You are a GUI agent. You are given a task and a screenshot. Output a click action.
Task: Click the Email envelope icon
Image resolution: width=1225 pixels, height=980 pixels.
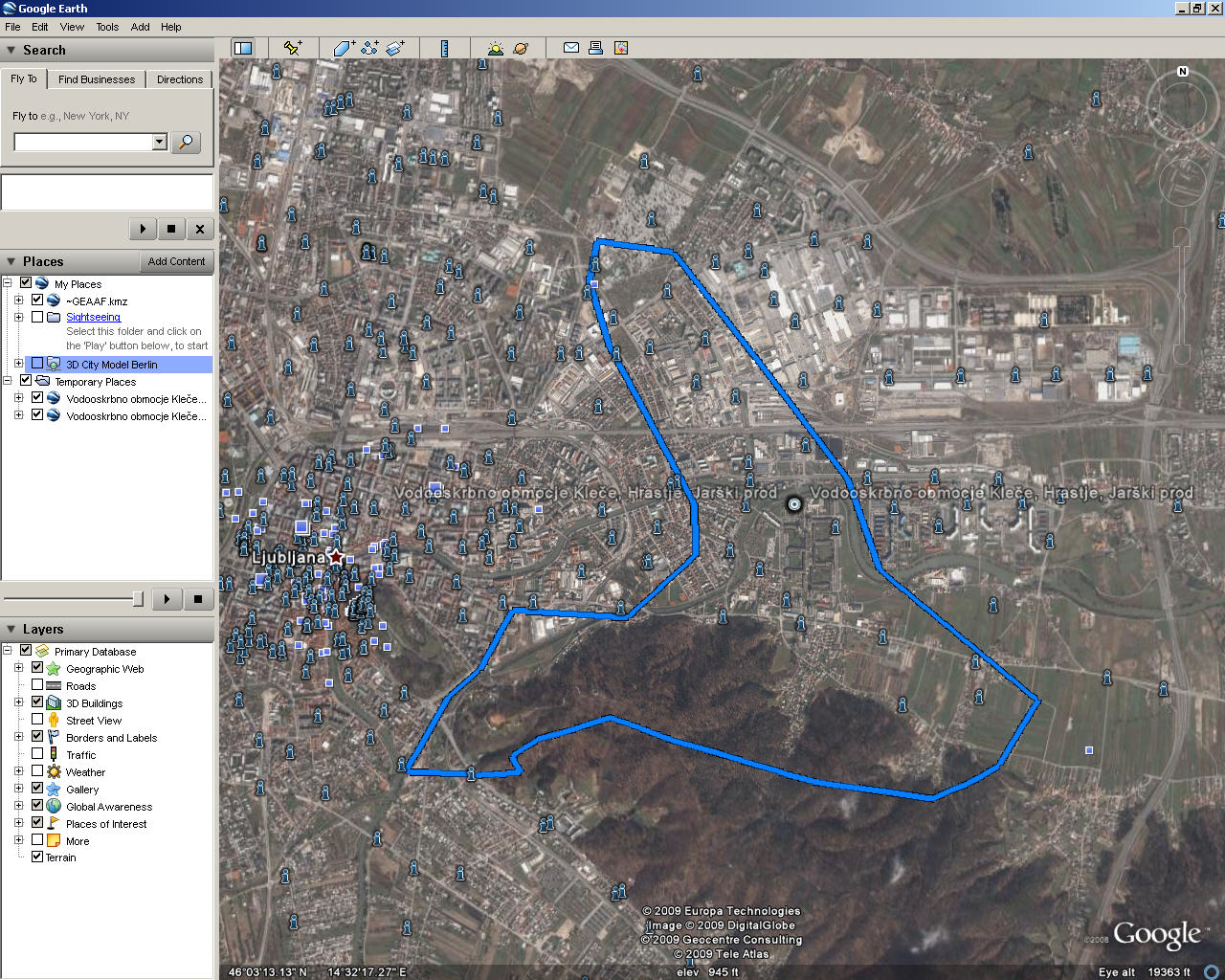571,48
